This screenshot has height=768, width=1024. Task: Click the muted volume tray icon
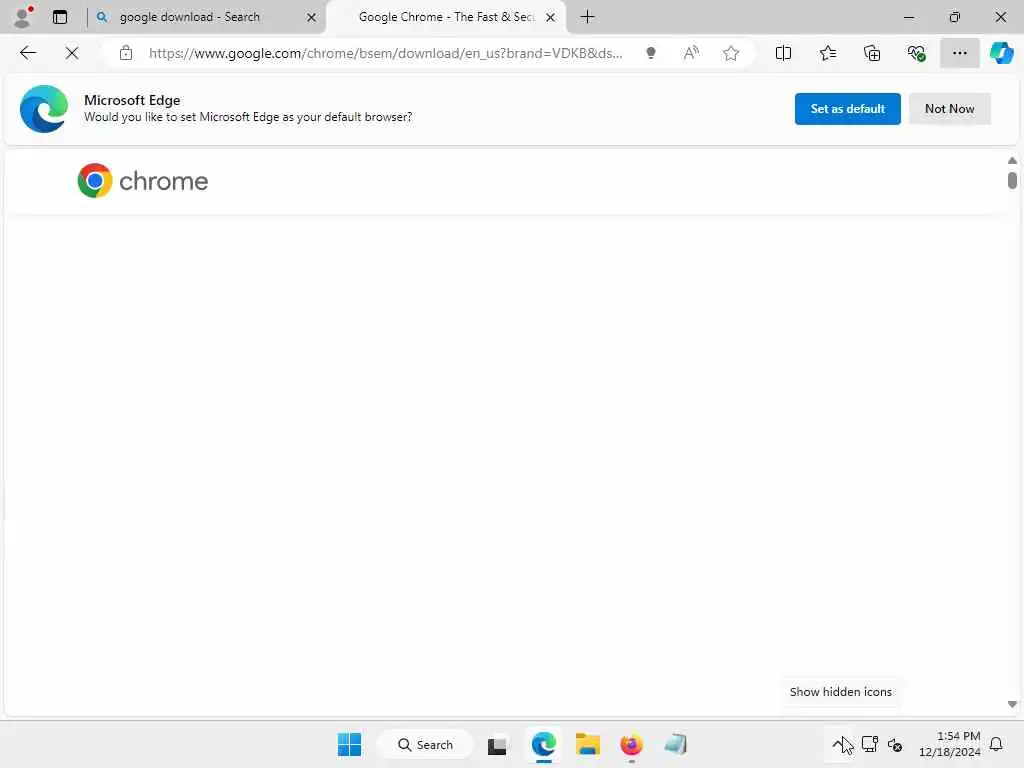[895, 744]
